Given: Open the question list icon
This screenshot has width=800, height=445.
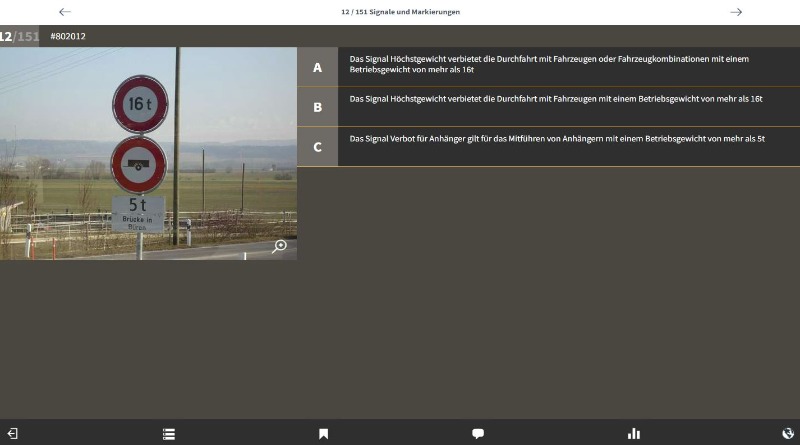Looking at the screenshot, I should point(169,434).
